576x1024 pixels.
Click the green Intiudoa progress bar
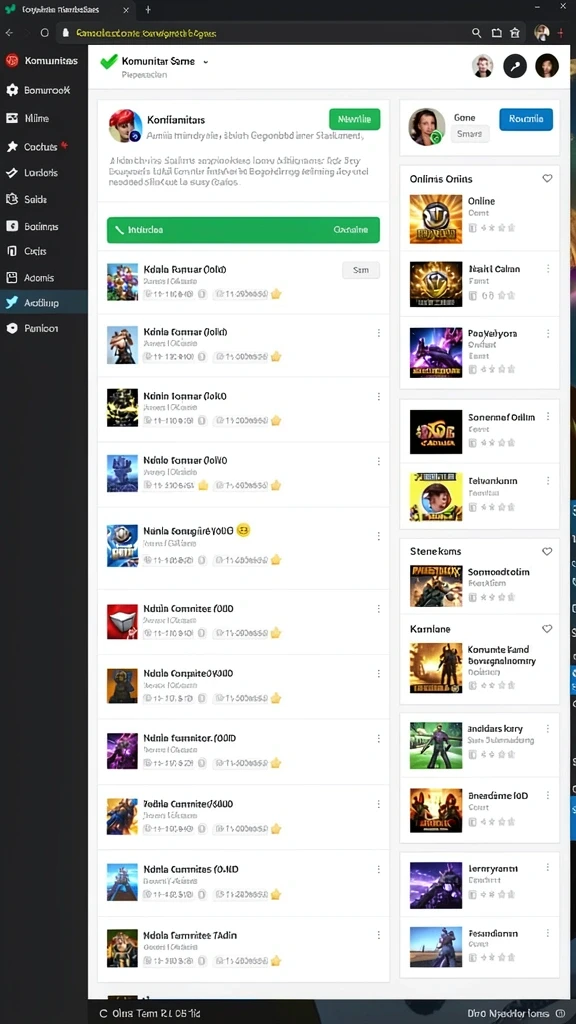point(243,230)
